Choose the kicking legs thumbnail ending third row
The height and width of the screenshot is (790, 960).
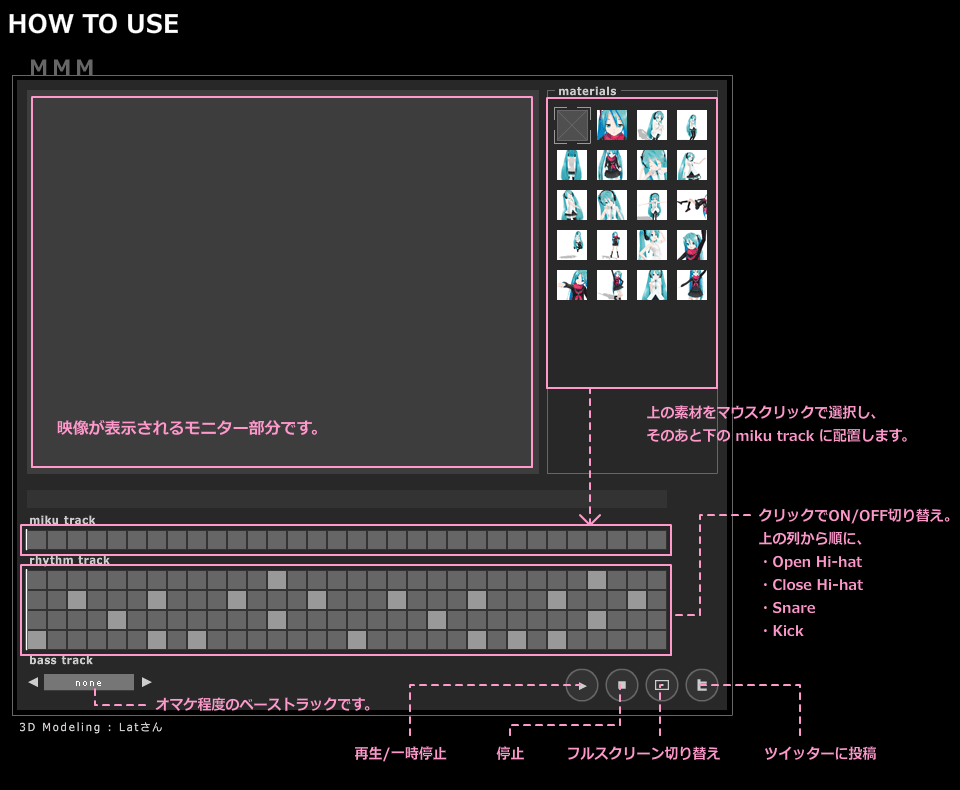point(692,205)
